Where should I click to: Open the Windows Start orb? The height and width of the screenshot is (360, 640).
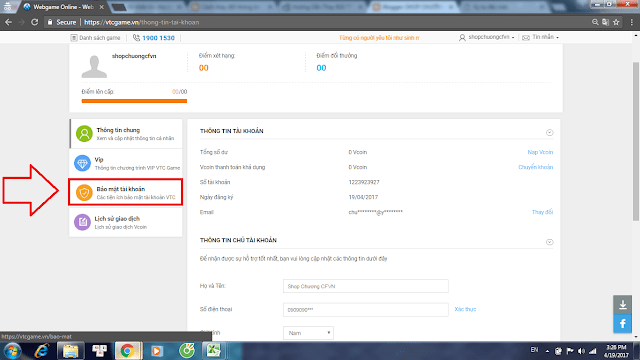click(12, 351)
